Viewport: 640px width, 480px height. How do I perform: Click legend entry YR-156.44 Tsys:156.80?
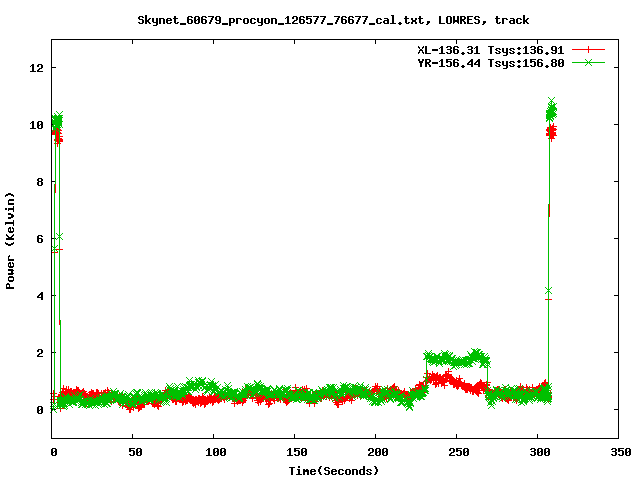tap(491, 63)
